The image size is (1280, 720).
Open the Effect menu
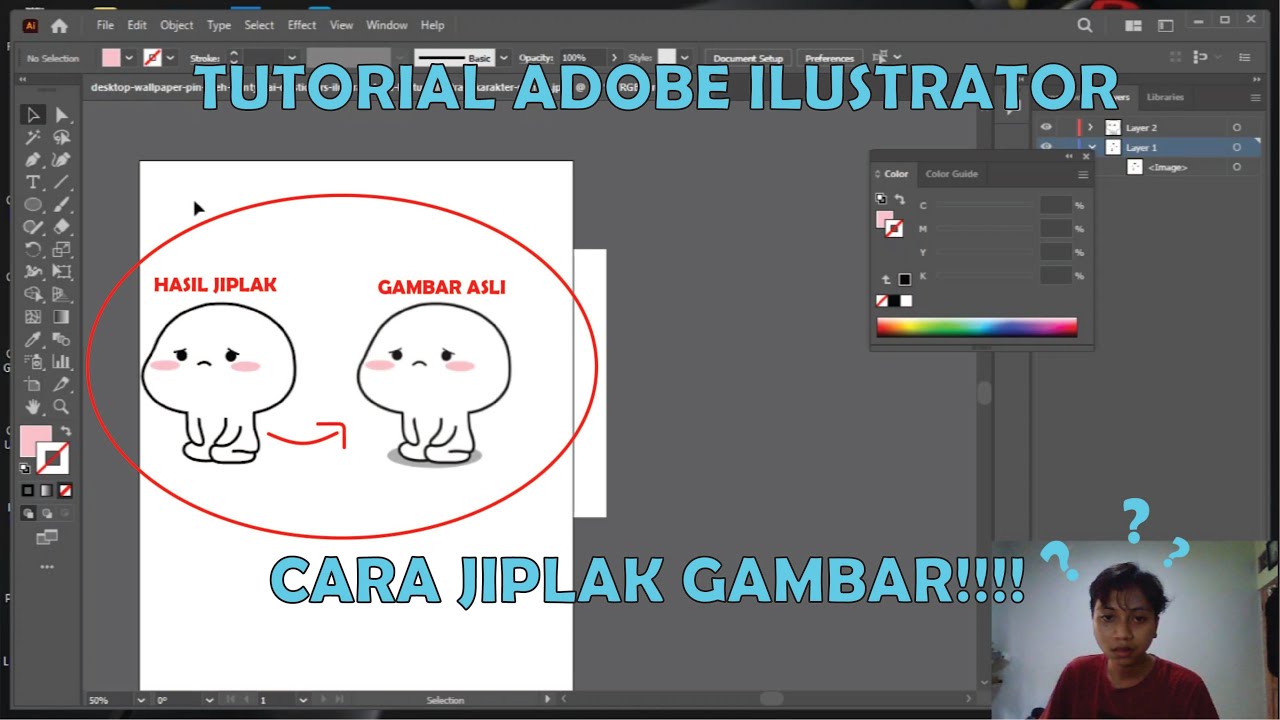pos(302,25)
